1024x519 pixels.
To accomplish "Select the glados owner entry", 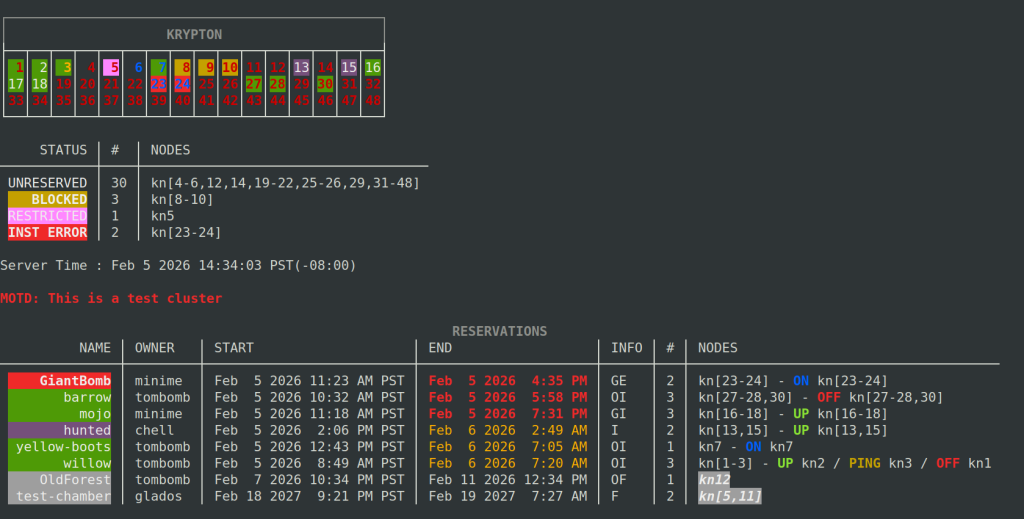I will tap(158, 496).
